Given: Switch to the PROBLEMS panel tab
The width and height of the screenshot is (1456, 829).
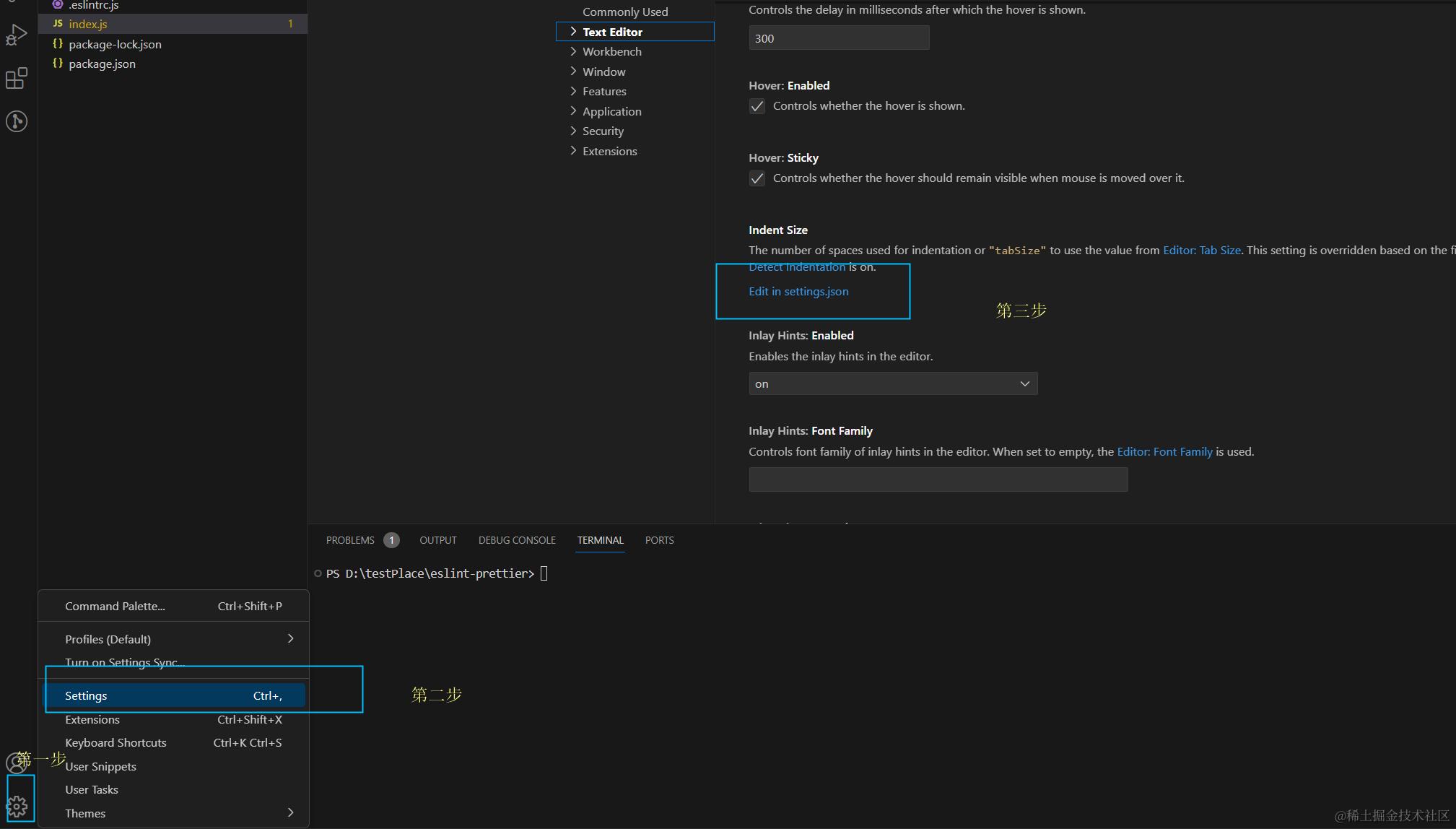Looking at the screenshot, I should tap(350, 540).
